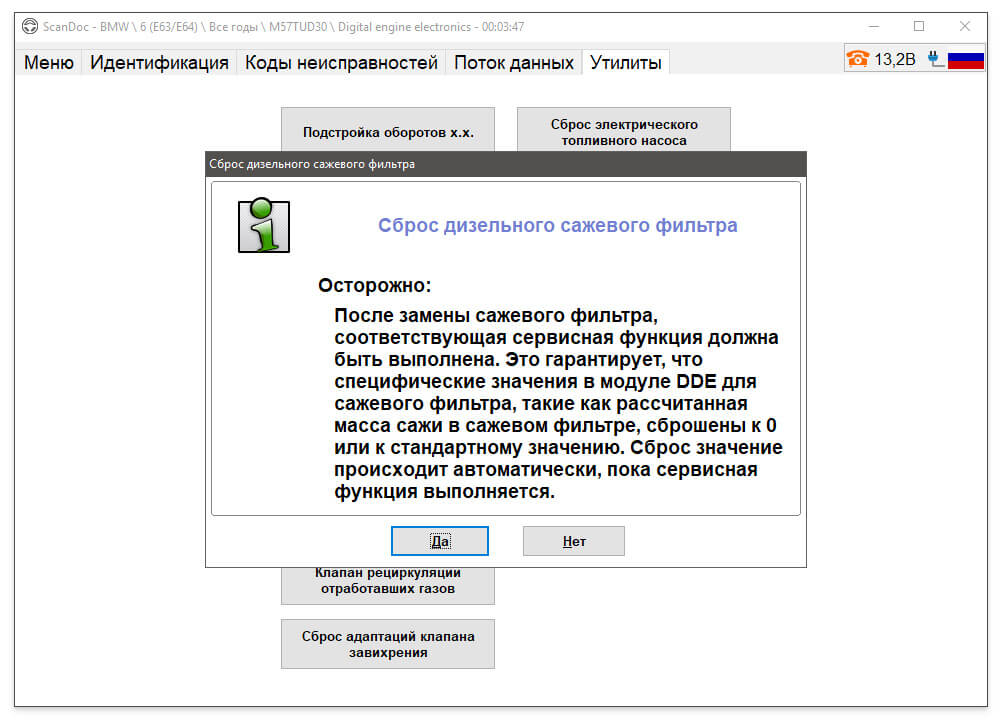
Task: Select Сброс адаптаций клапана завихрения
Action: (388, 644)
